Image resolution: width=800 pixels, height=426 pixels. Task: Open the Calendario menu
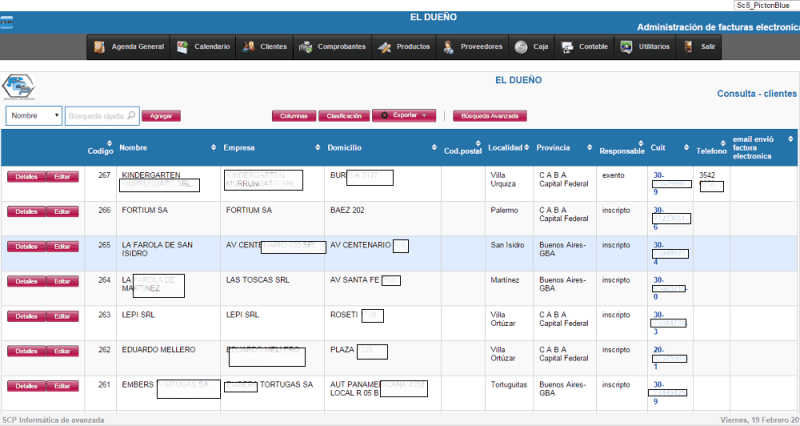[203, 47]
